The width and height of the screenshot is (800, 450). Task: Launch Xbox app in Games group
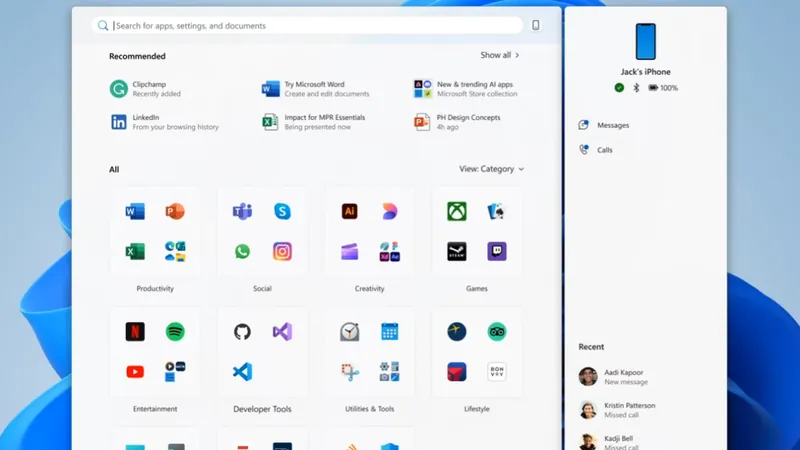point(457,211)
